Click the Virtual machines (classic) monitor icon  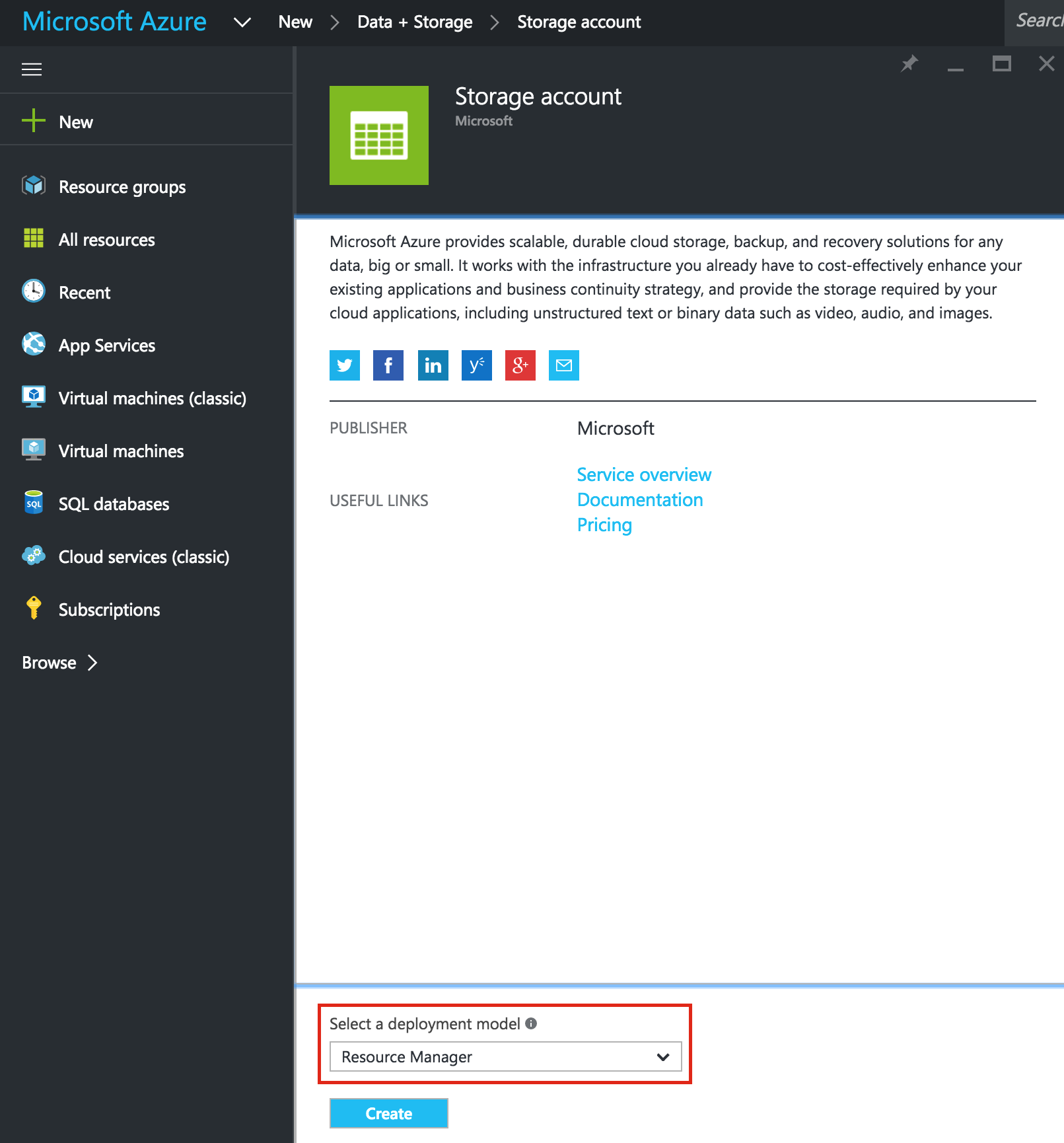click(34, 396)
